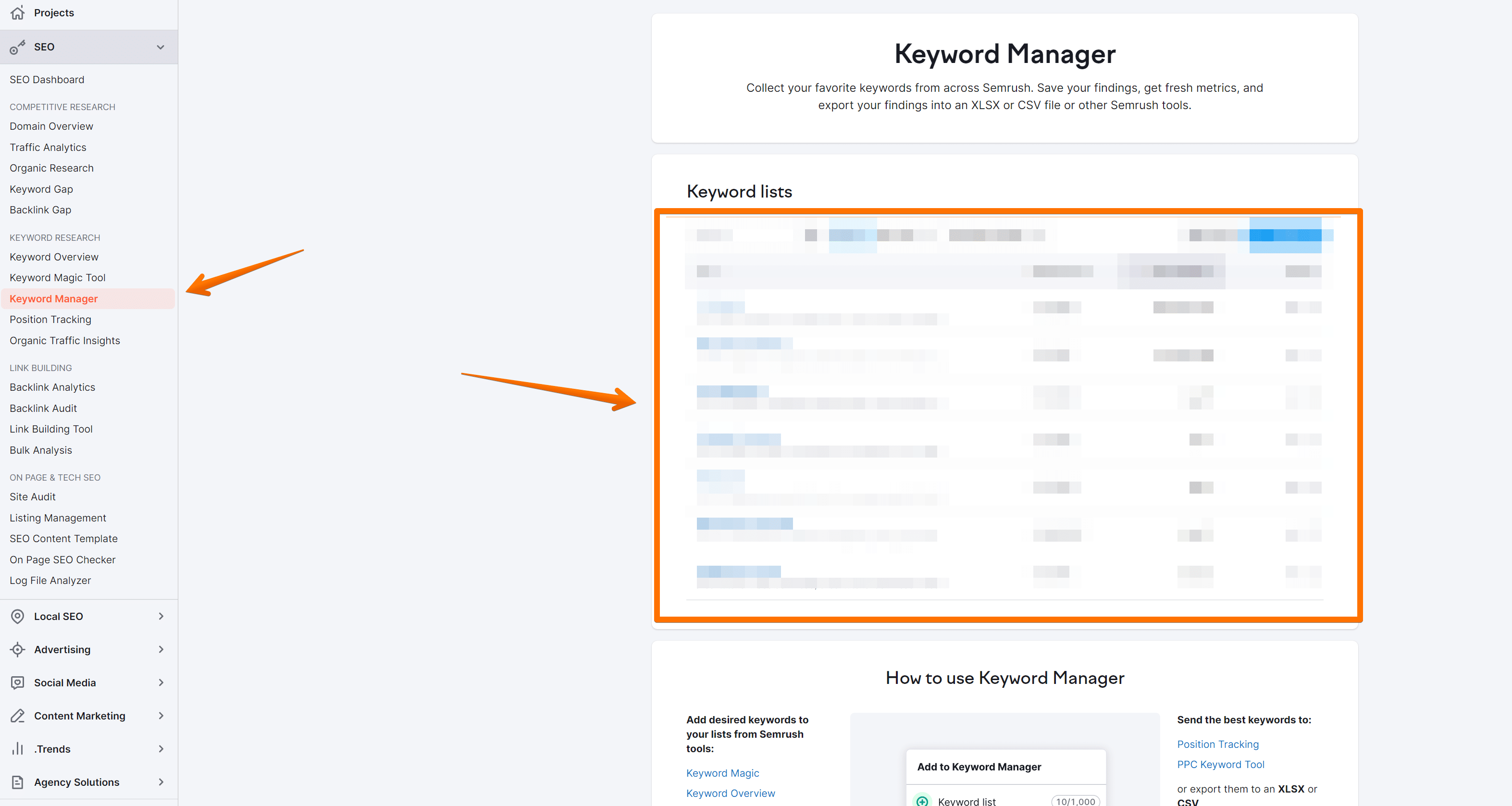Expand the Local SEO chevron
The width and height of the screenshot is (1512, 806).
tap(161, 616)
